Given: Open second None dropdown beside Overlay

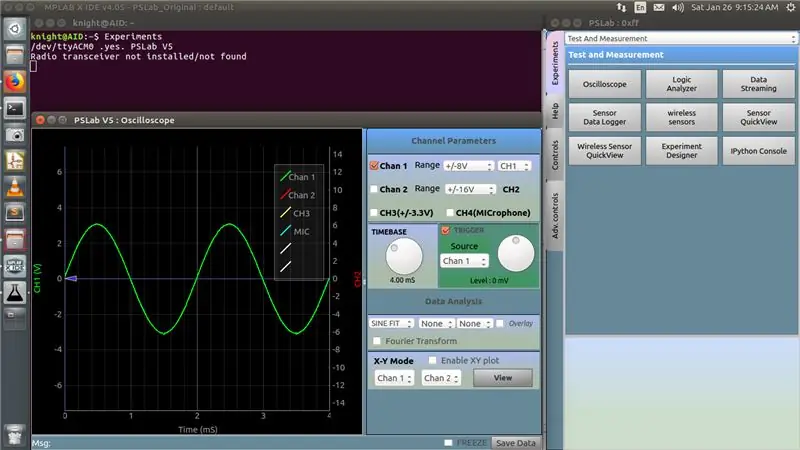Looking at the screenshot, I should (474, 323).
